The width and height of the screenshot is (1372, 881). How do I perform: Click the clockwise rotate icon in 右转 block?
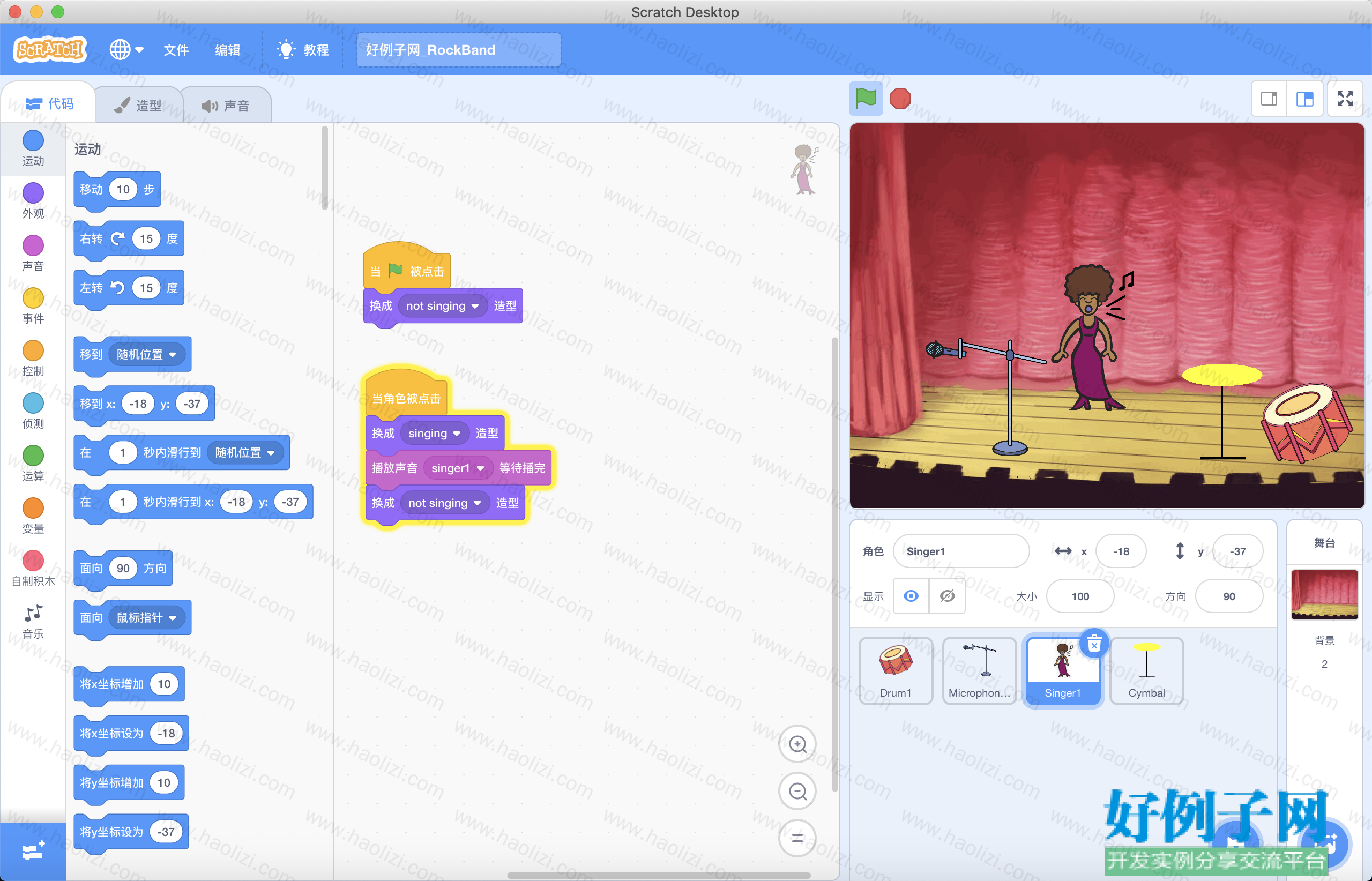tap(118, 238)
